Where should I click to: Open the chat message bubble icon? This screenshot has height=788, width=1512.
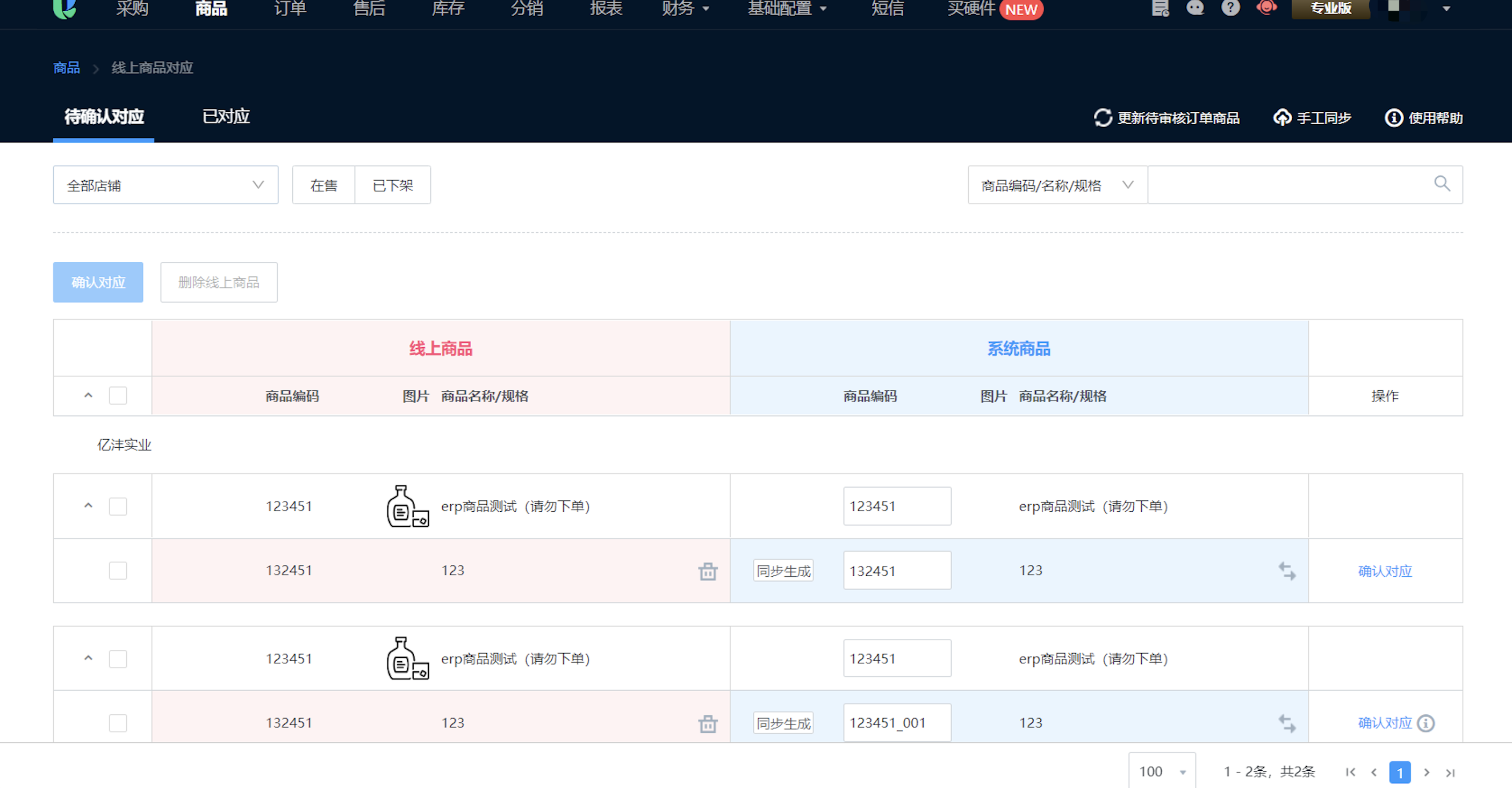click(1195, 8)
